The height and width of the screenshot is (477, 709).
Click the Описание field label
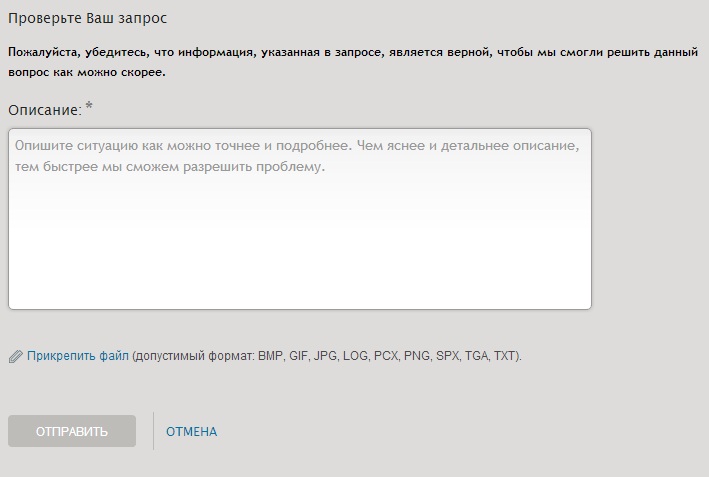[x=44, y=109]
